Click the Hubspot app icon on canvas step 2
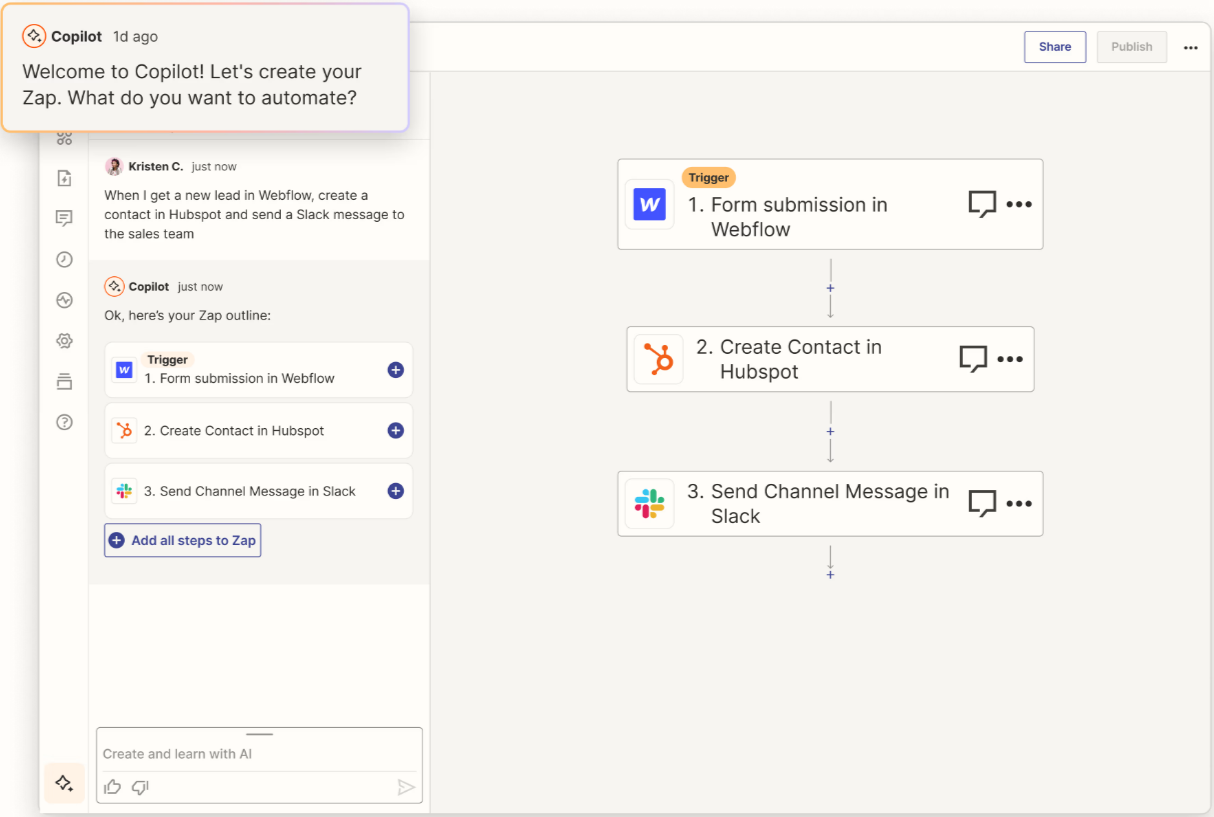The height and width of the screenshot is (817, 1214). (659, 360)
